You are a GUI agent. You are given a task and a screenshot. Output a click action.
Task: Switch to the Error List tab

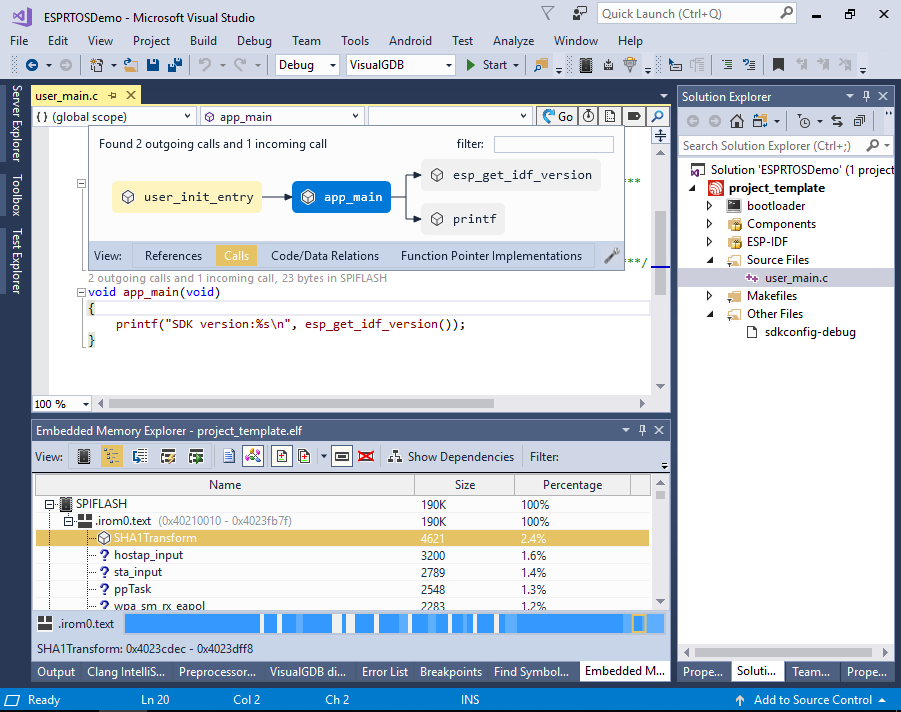pyautogui.click(x=384, y=672)
